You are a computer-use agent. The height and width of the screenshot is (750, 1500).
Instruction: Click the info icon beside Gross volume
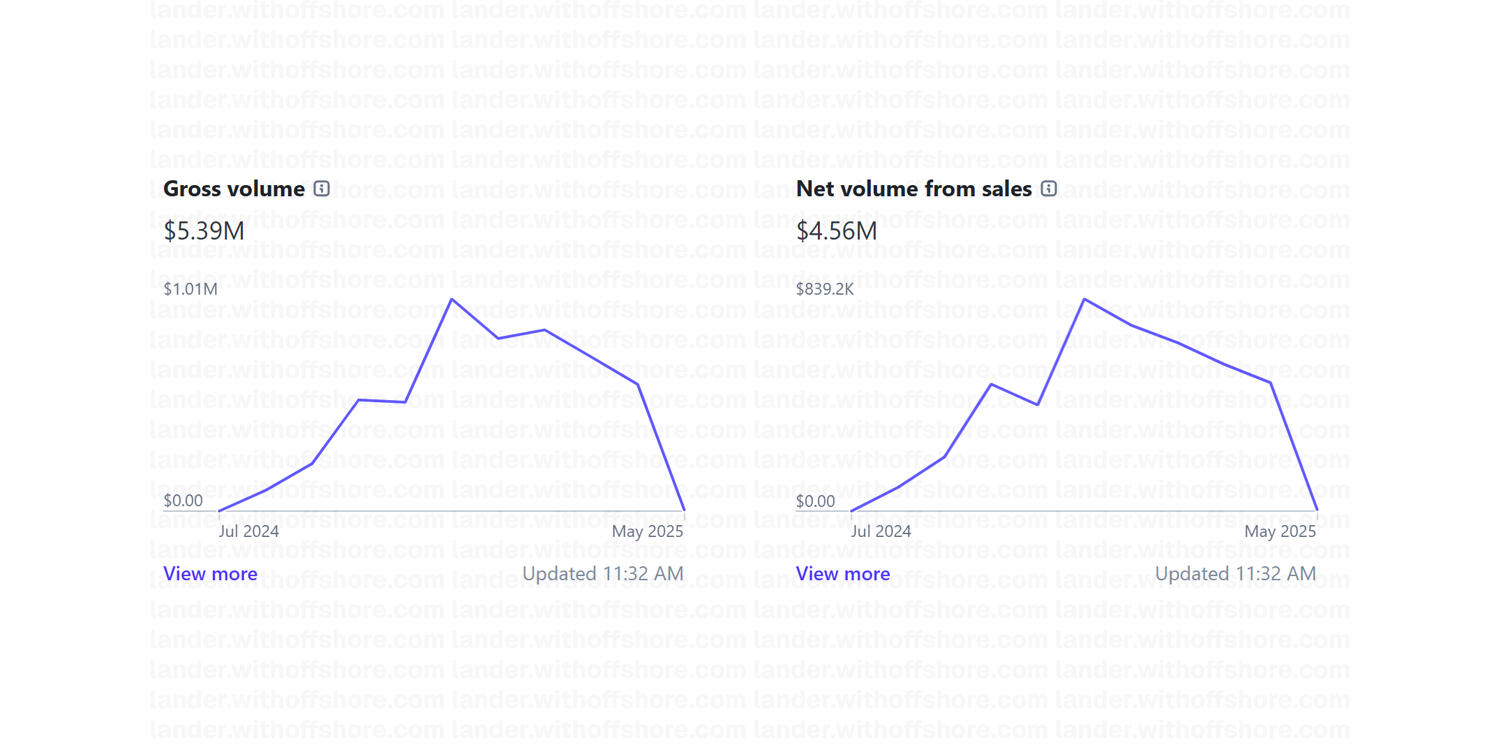point(321,188)
